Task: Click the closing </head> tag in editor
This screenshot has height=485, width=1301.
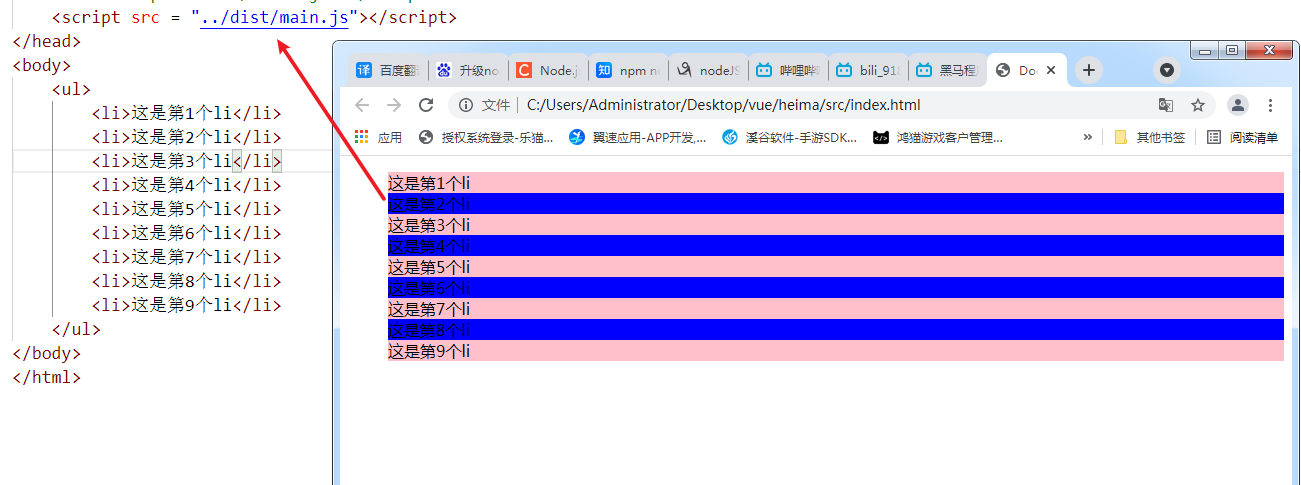Action: click(x=46, y=41)
